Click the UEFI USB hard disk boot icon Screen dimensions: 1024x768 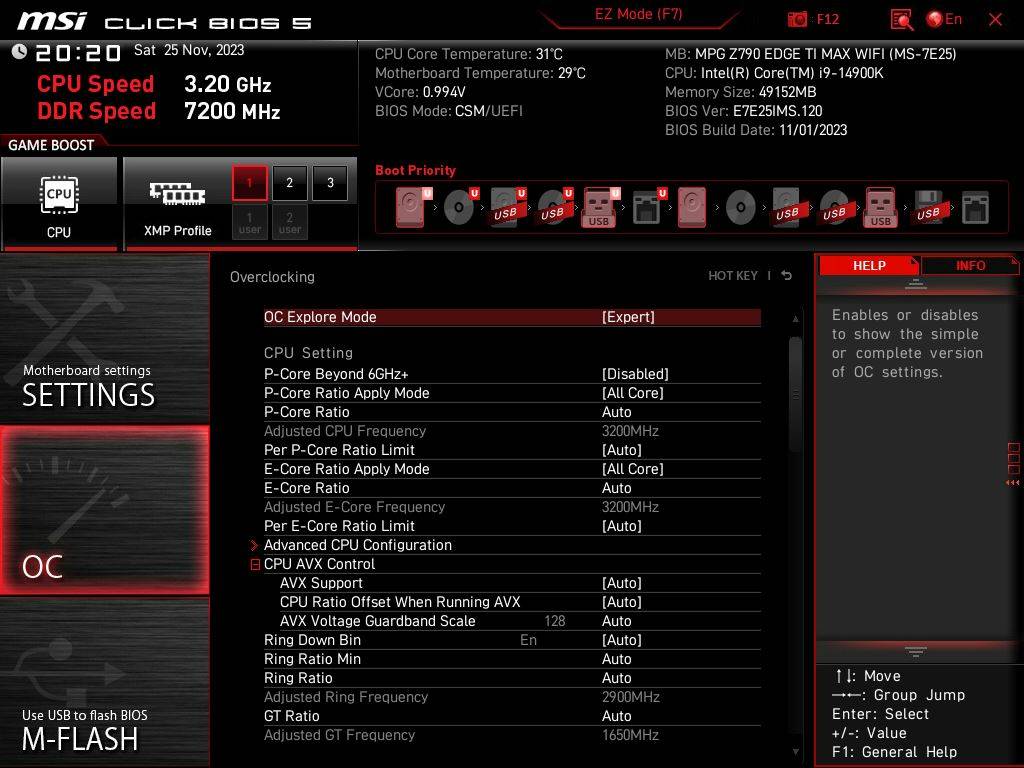click(507, 207)
